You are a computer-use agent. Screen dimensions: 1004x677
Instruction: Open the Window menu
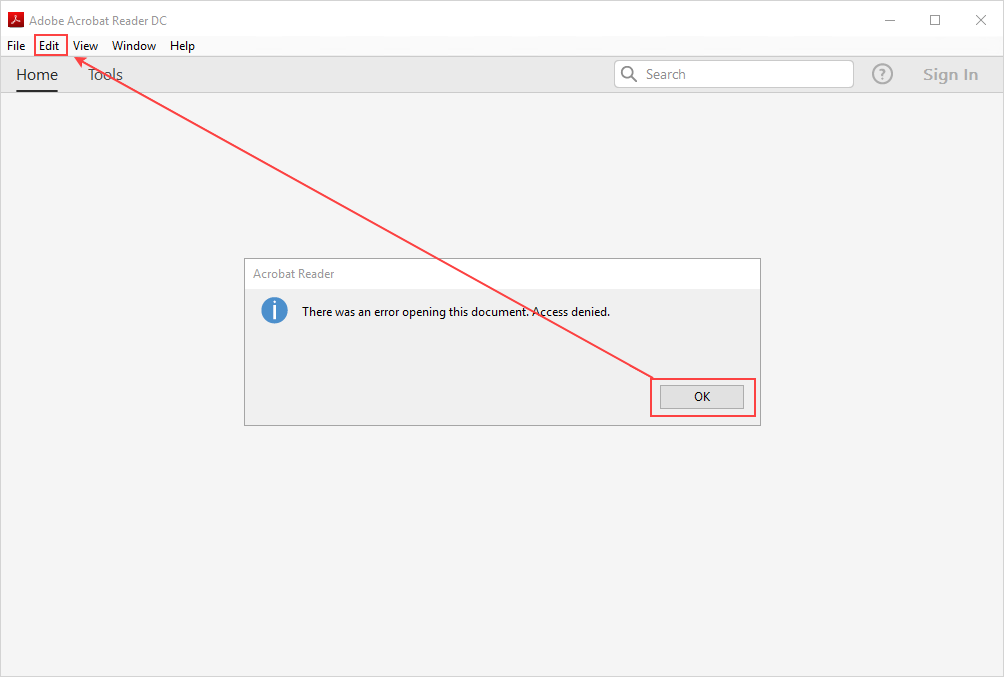(134, 46)
